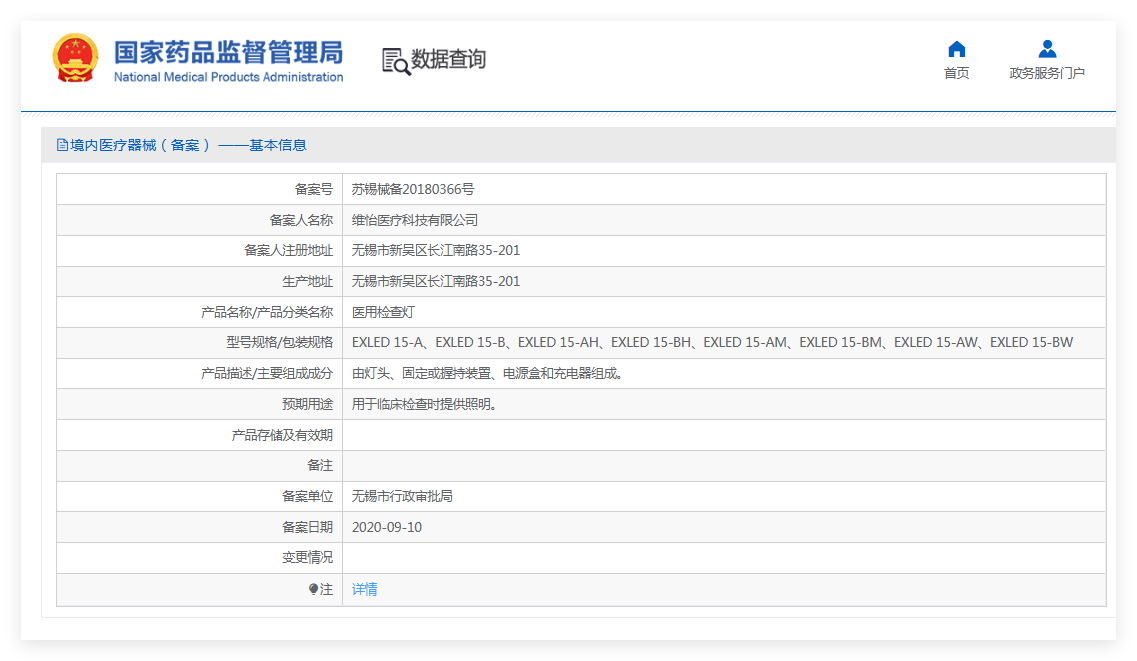Screen dimensions: 1137x661
Task: Select the value 苏锡械备20180366号
Action: click(x=413, y=189)
